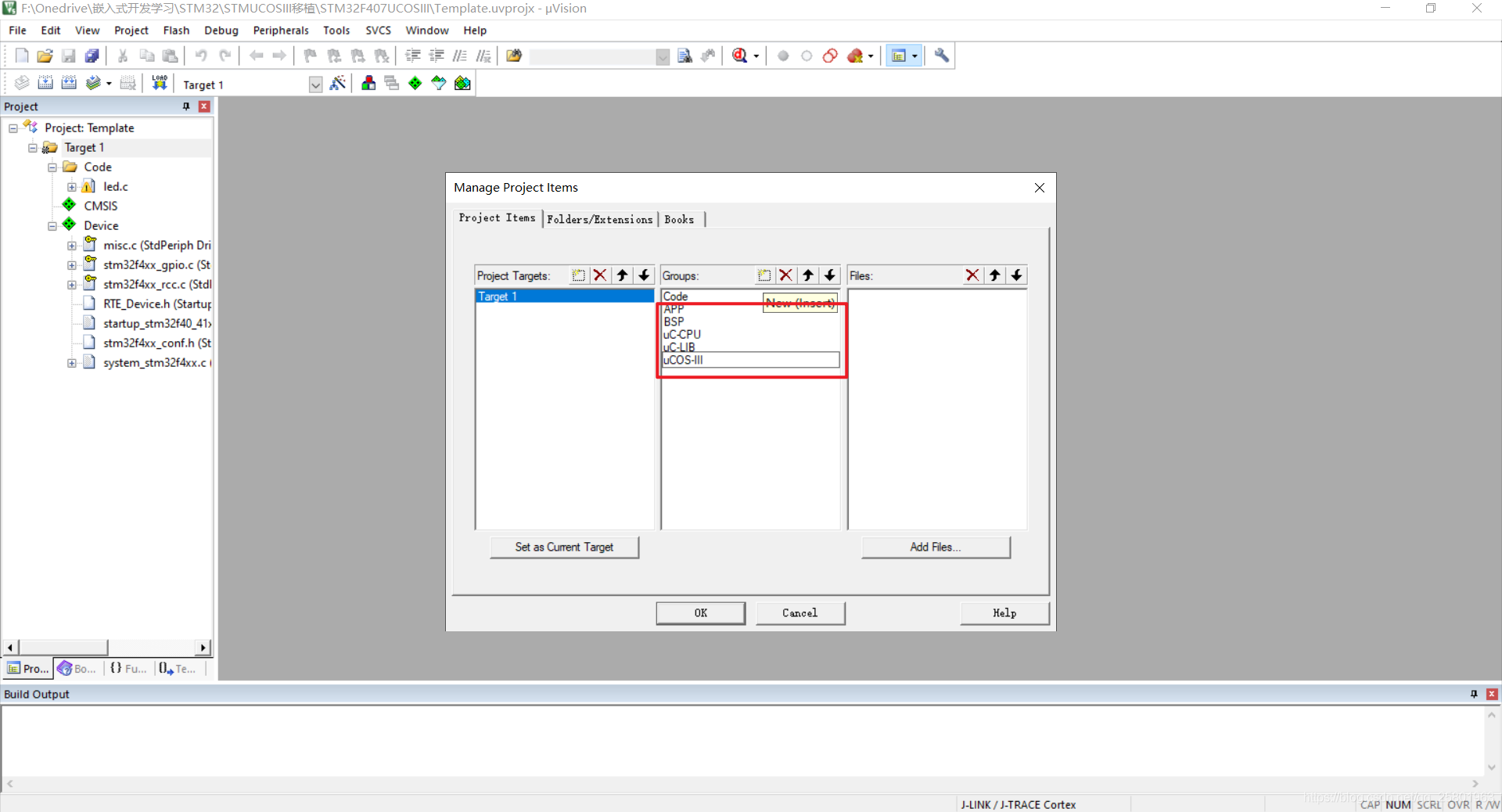This screenshot has height=812, width=1502.
Task: Save the current file from the toolbar
Action: (68, 56)
